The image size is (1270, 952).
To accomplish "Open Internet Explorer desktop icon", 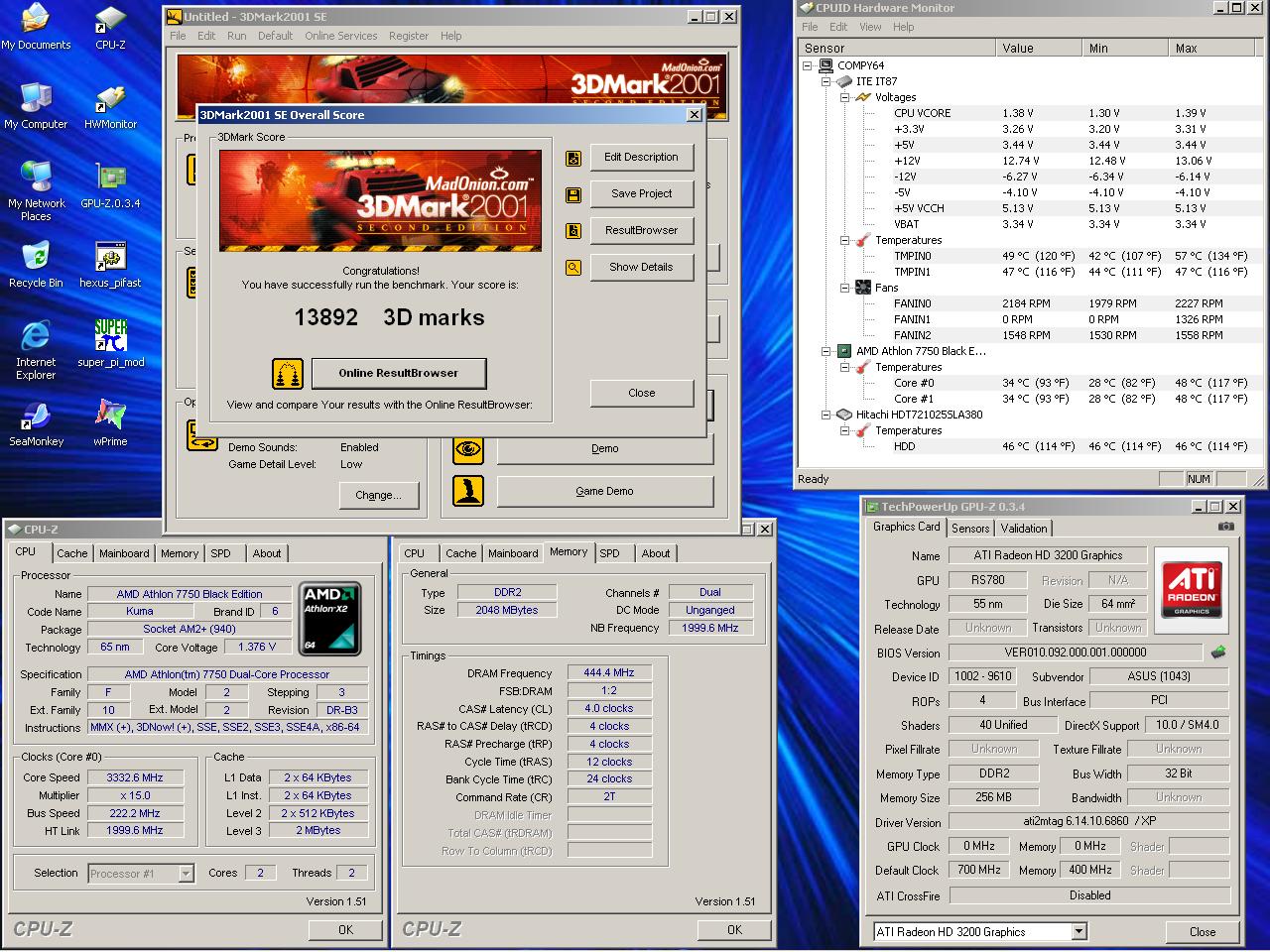I will click(x=36, y=349).
